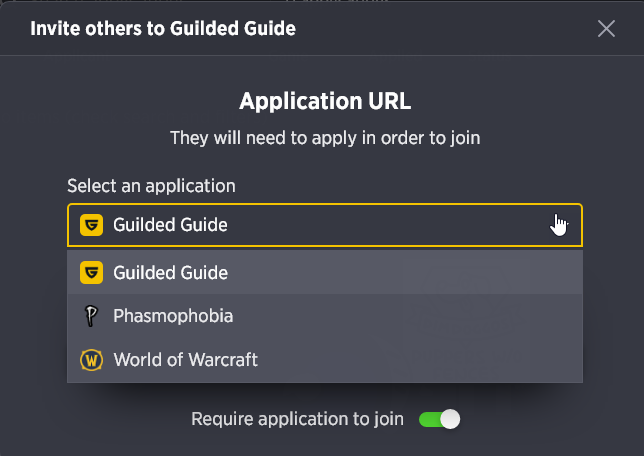Click the World of Warcraft game icon
644x456 pixels.
point(91,360)
